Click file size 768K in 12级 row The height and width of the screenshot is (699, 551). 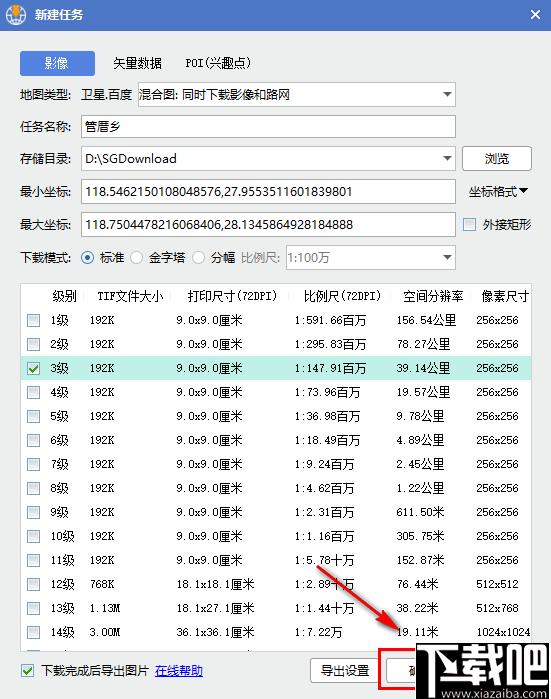[102, 584]
